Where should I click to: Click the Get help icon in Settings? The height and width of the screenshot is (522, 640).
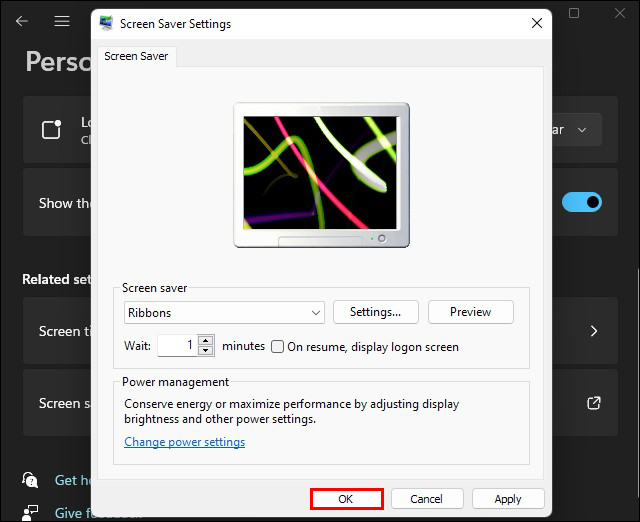[x=30, y=480]
